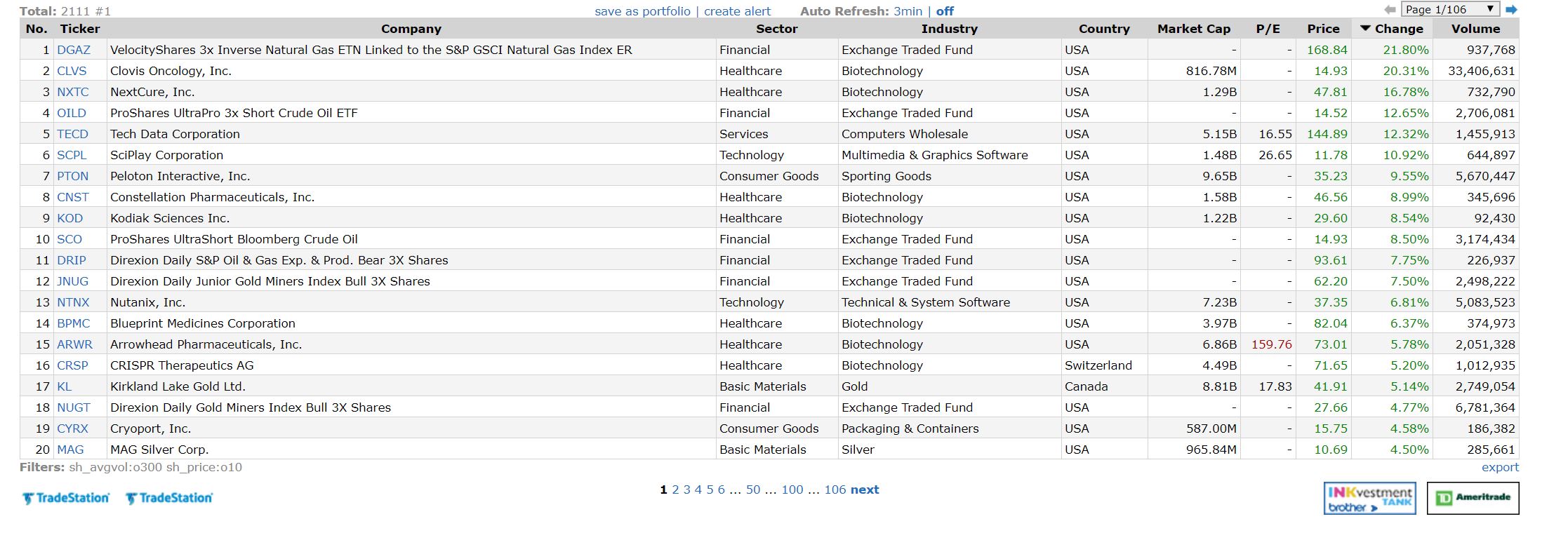Click create alert link
Screen dimensions: 1568x540
point(737,11)
